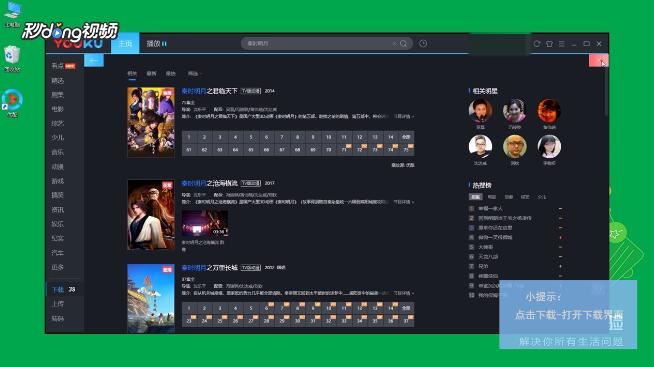Clear the search box with the X icon
The image size is (654, 367).
click(x=394, y=43)
